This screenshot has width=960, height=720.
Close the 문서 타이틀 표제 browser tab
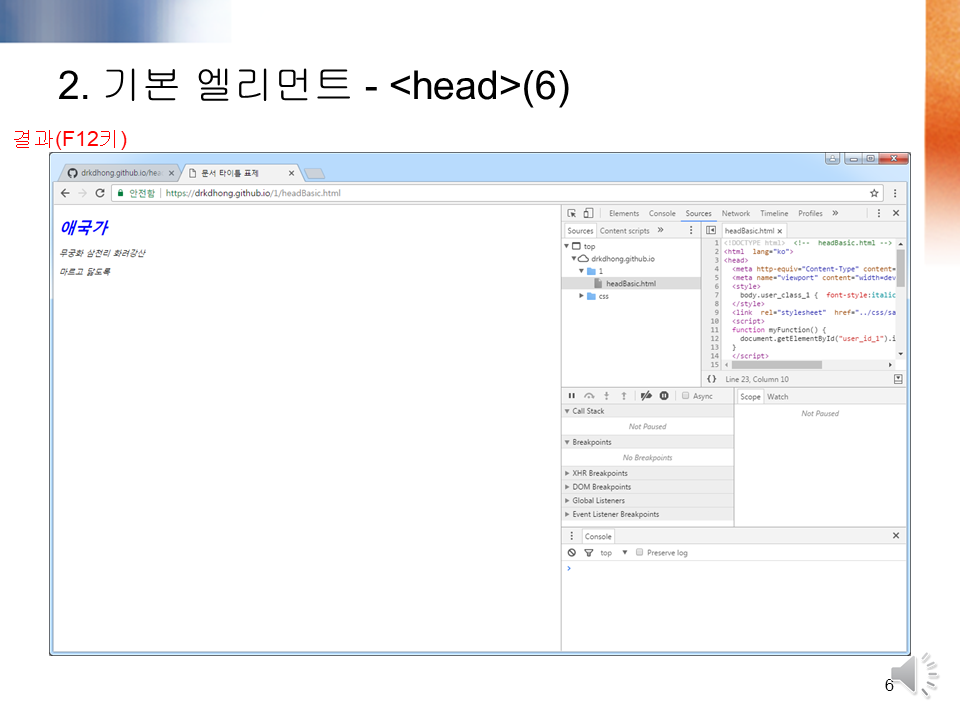291,173
